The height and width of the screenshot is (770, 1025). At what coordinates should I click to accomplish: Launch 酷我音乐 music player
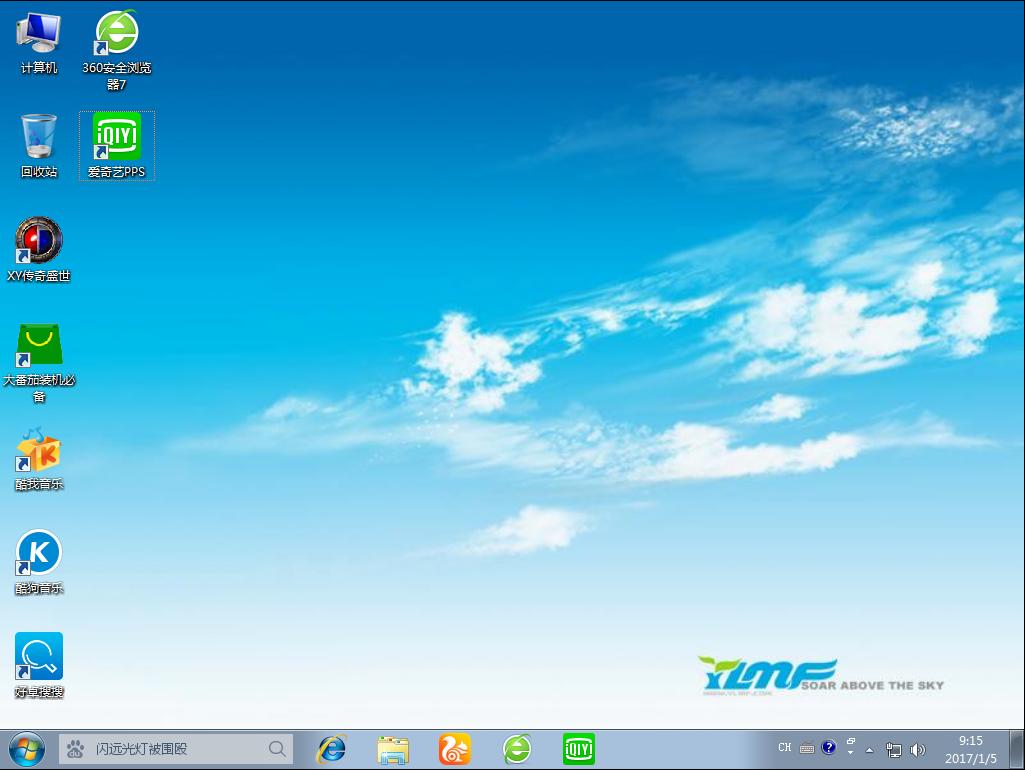pyautogui.click(x=38, y=452)
